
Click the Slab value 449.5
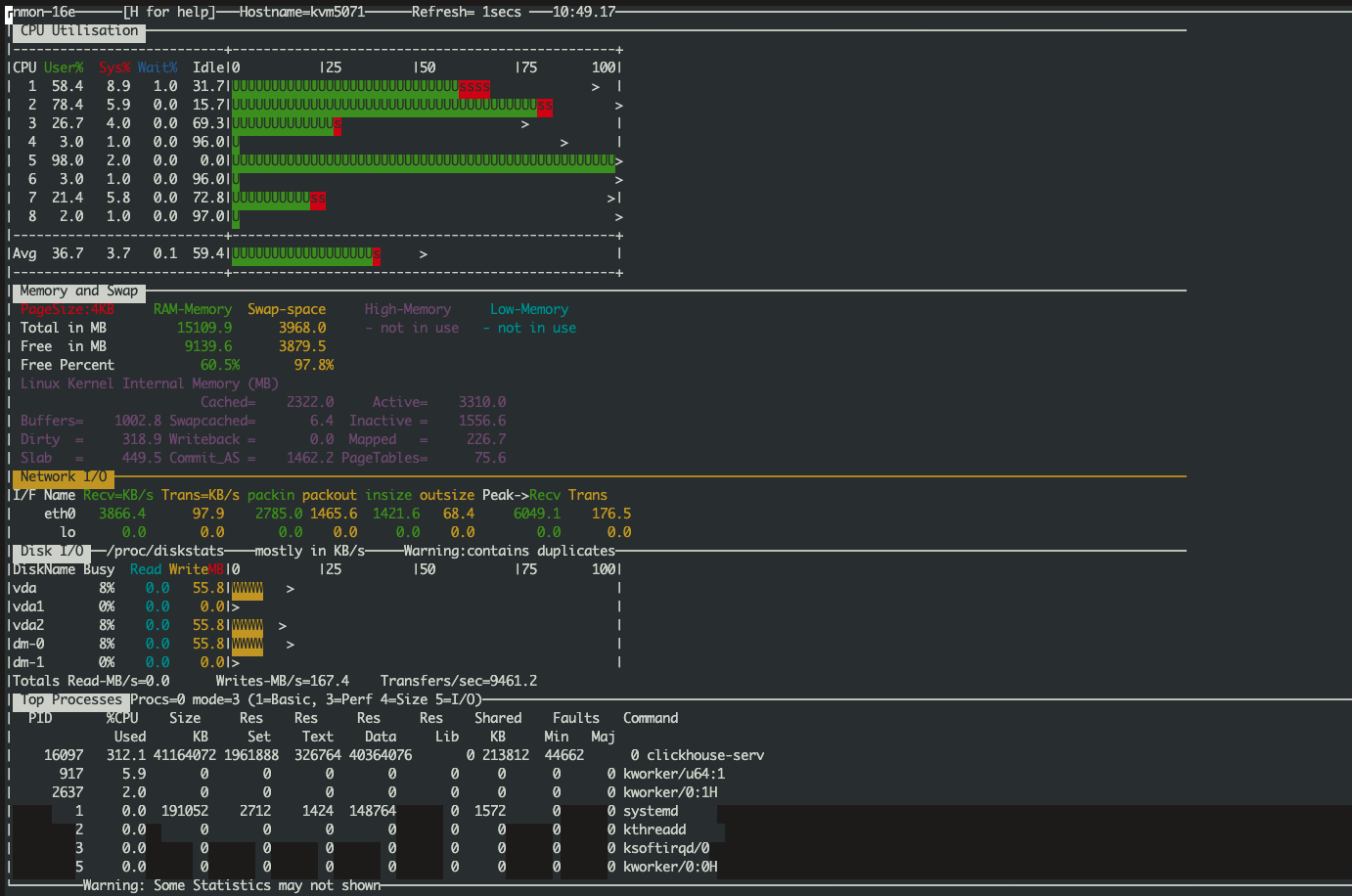[x=142, y=458]
